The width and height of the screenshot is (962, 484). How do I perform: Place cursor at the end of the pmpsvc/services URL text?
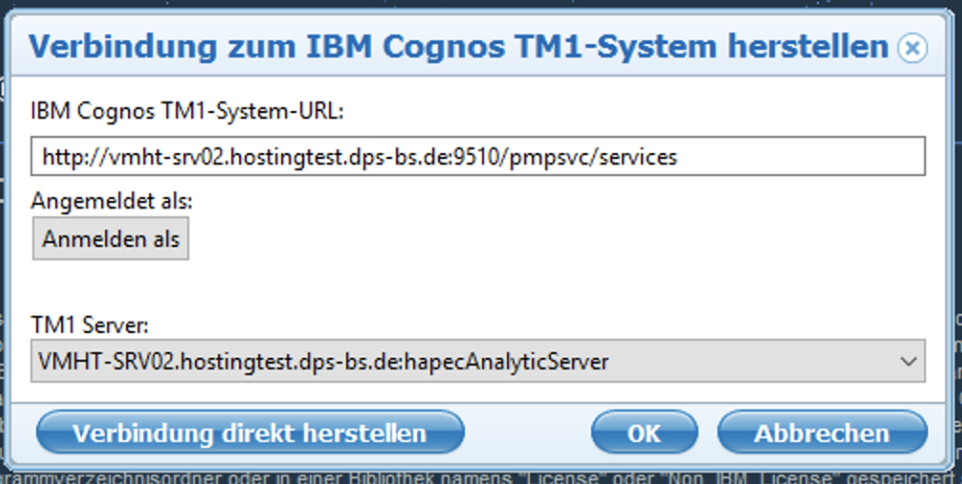coord(680,157)
